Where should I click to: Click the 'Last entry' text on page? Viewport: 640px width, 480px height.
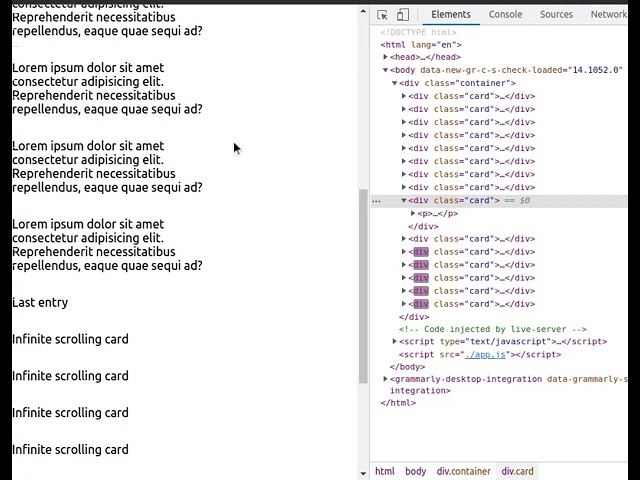(x=40, y=302)
